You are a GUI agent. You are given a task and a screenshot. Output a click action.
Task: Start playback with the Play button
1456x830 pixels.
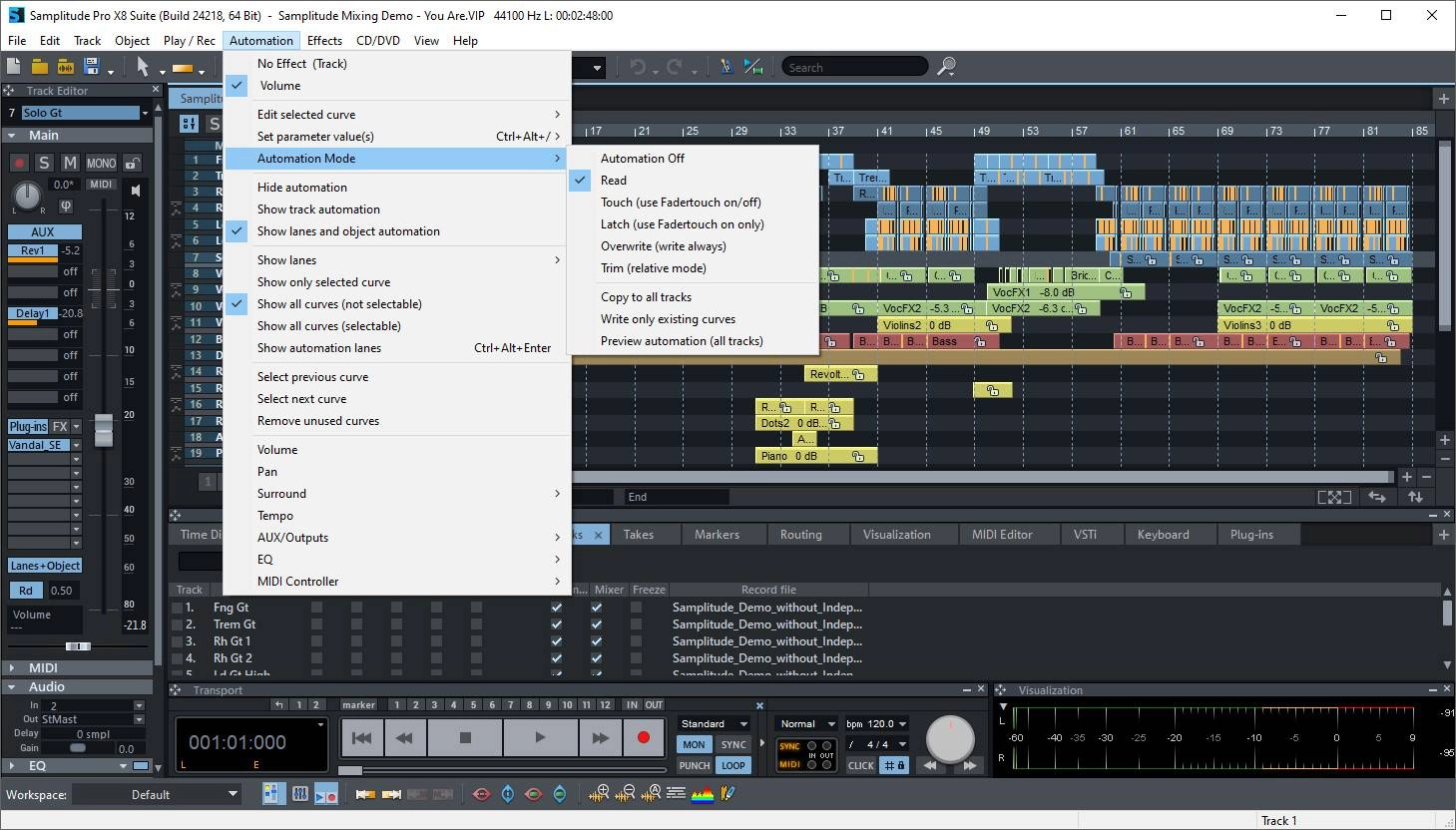tap(540, 738)
